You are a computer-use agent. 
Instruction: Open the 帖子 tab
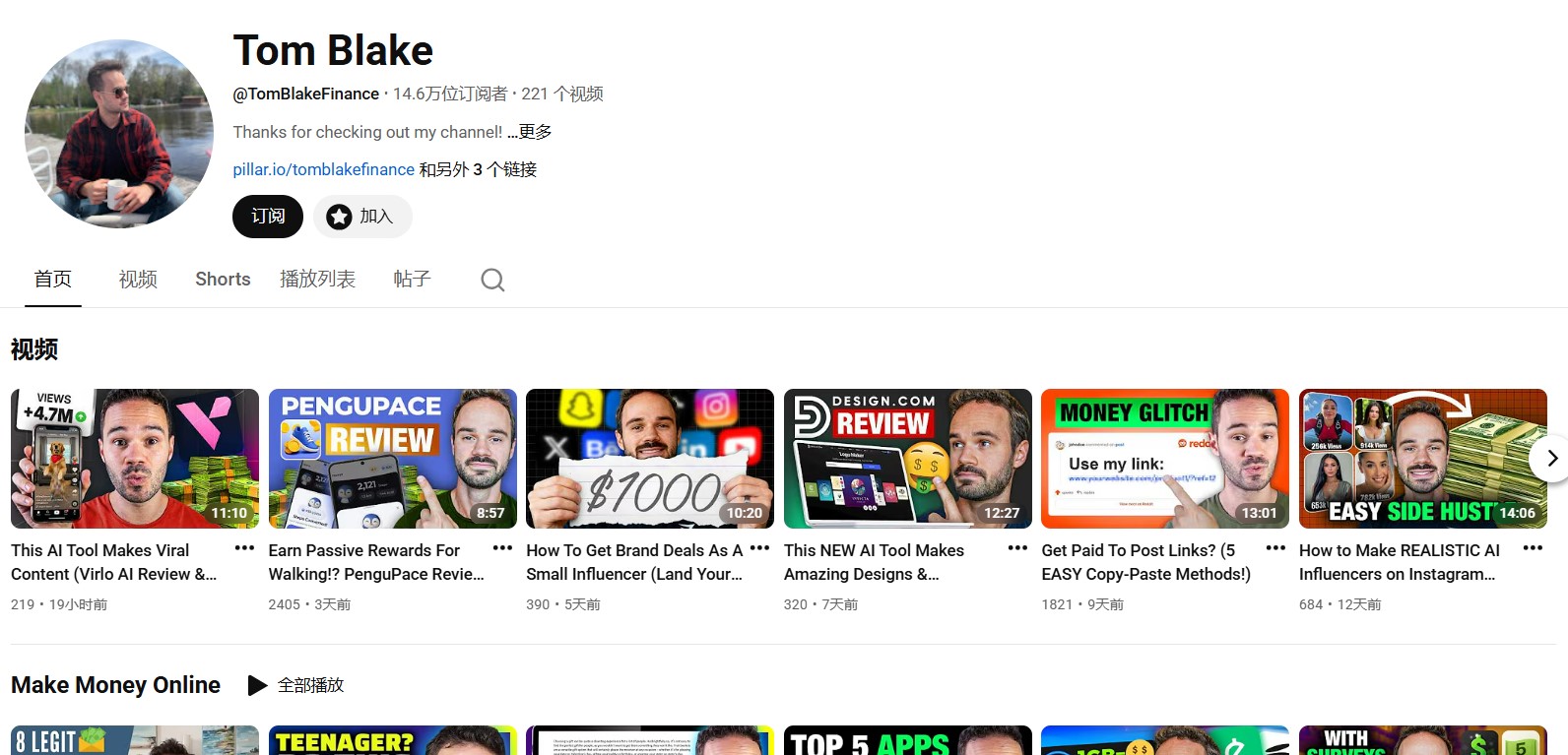pos(412,280)
